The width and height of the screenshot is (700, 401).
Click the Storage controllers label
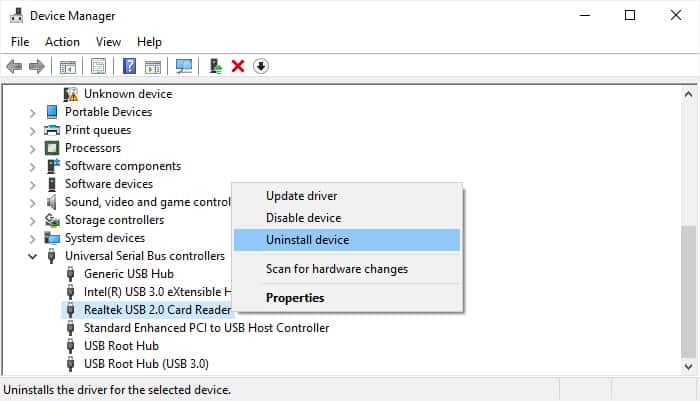click(114, 220)
